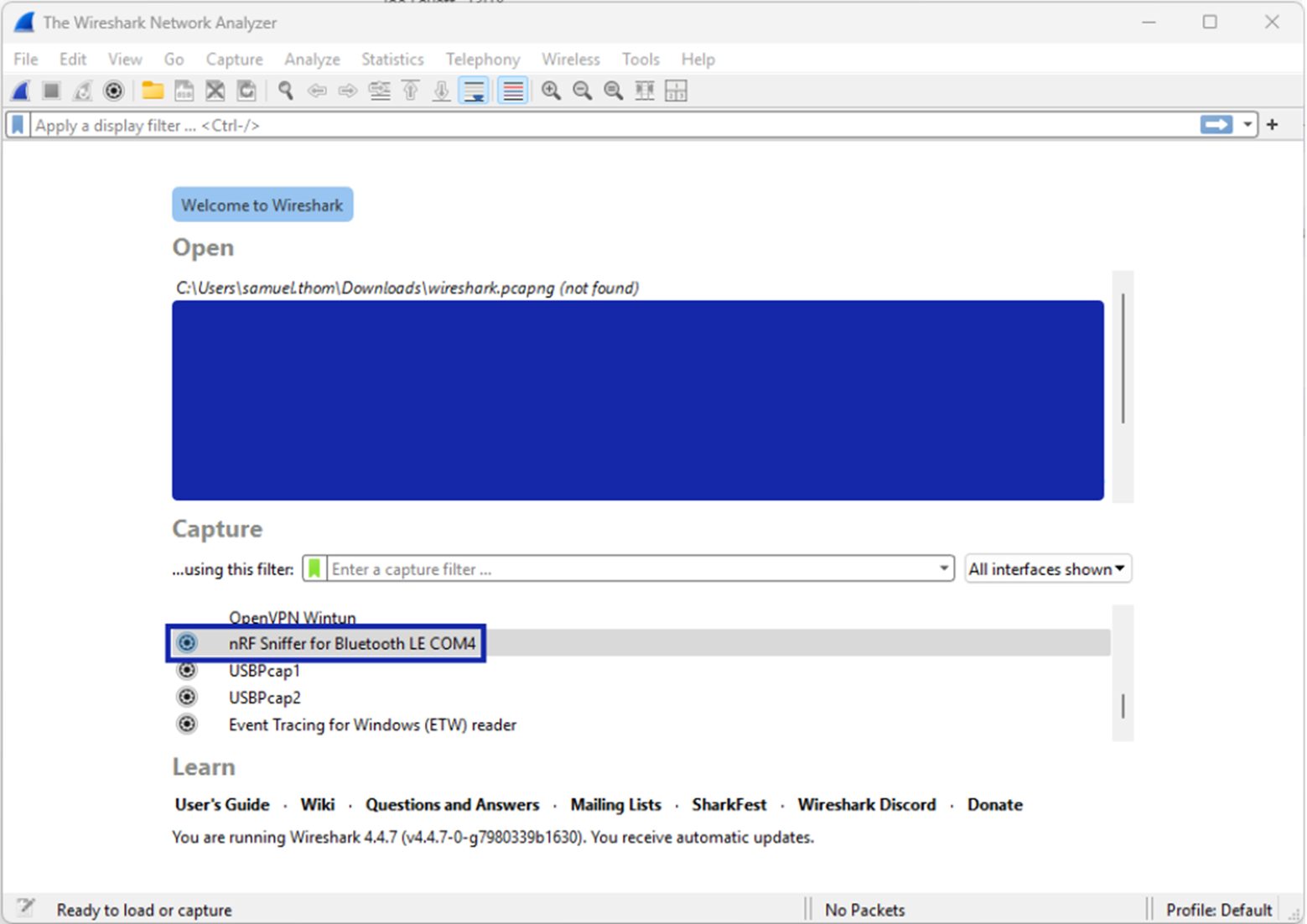The image size is (1307, 924).
Task: Zoom out the main window text
Action: click(582, 91)
